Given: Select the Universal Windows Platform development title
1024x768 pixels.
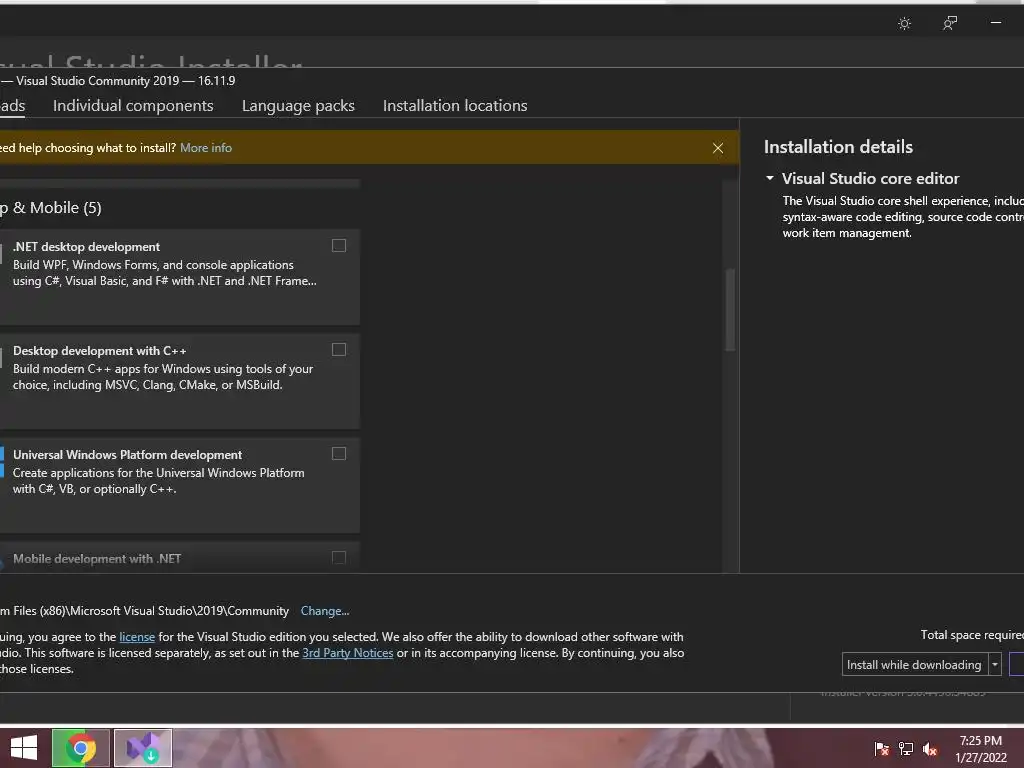Looking at the screenshot, I should (x=127, y=455).
